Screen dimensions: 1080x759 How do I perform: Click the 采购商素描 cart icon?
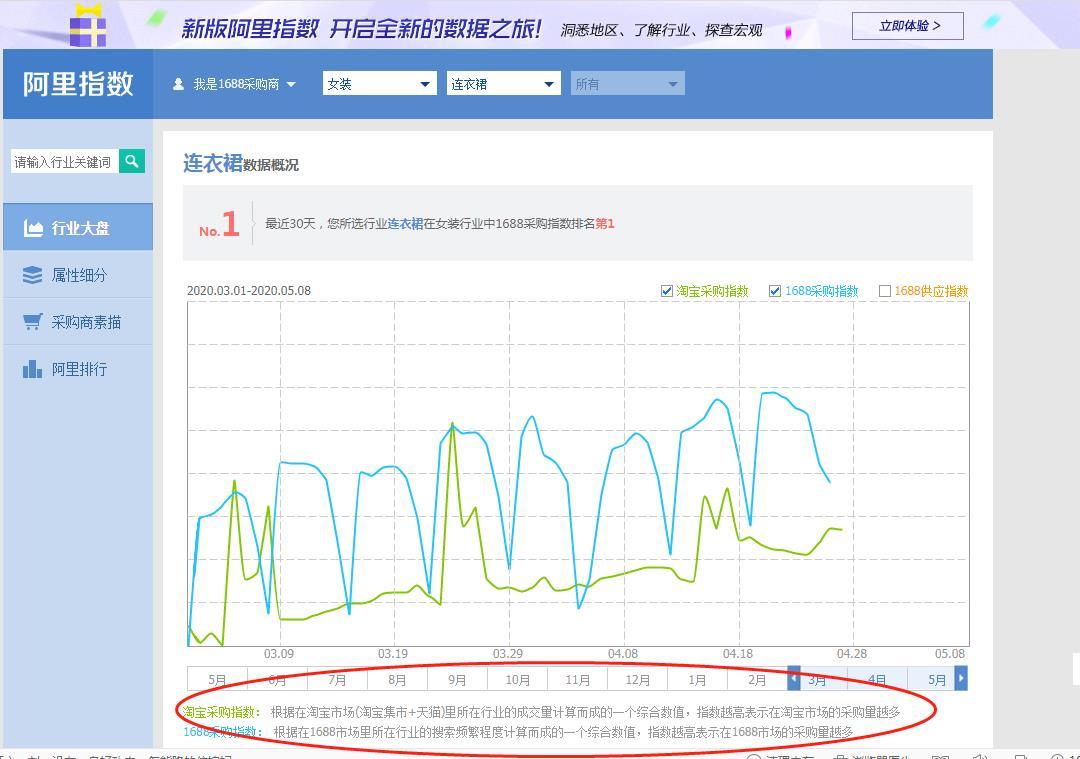(x=32, y=322)
